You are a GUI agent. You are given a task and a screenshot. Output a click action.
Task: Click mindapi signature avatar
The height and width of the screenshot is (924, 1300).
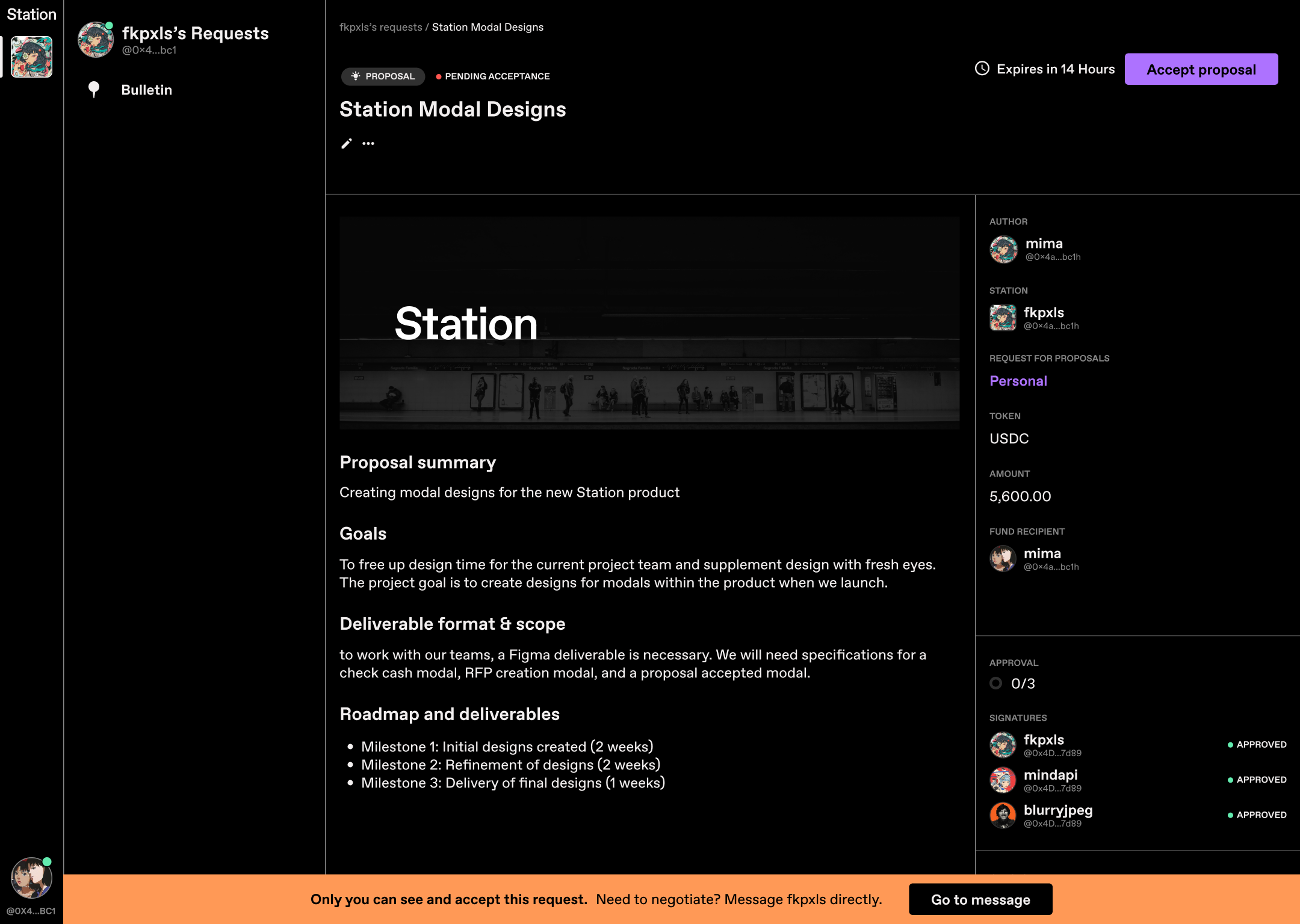(x=1003, y=780)
